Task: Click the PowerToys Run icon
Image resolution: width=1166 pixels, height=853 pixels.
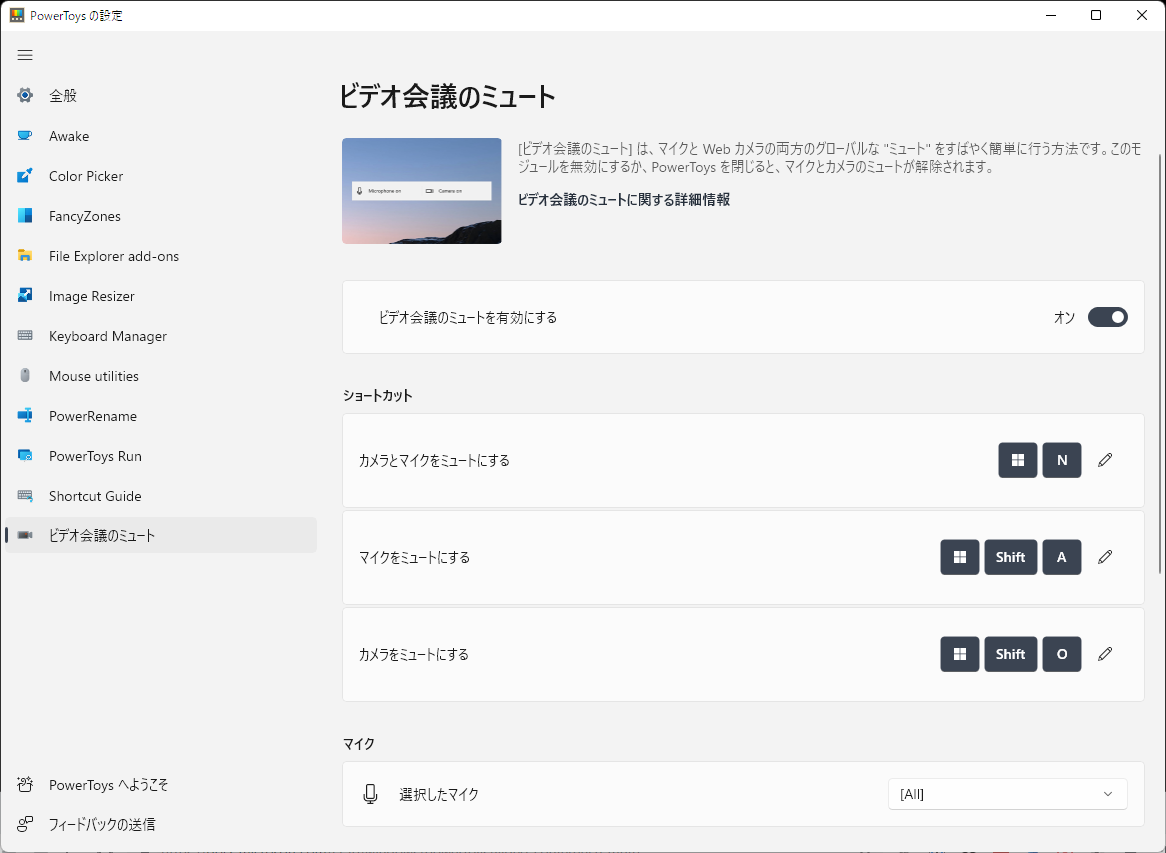Action: pyautogui.click(x=25, y=456)
